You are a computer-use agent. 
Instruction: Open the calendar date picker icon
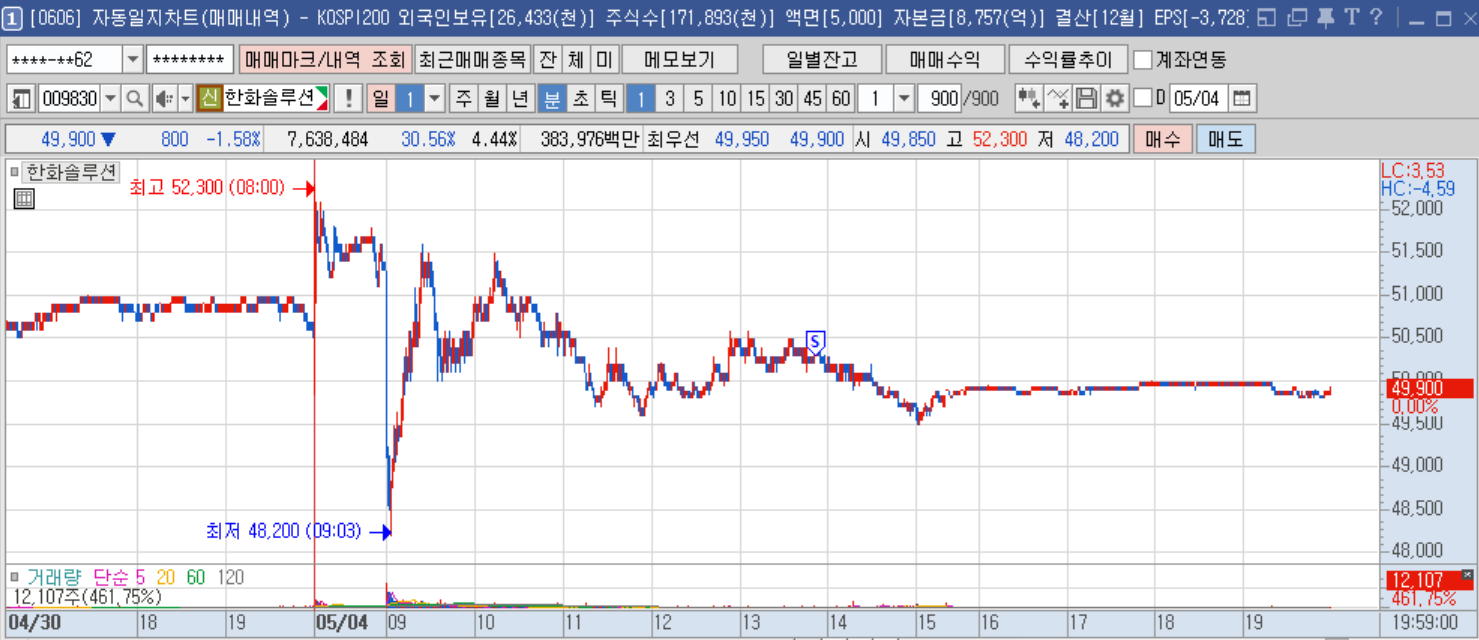point(1241,99)
